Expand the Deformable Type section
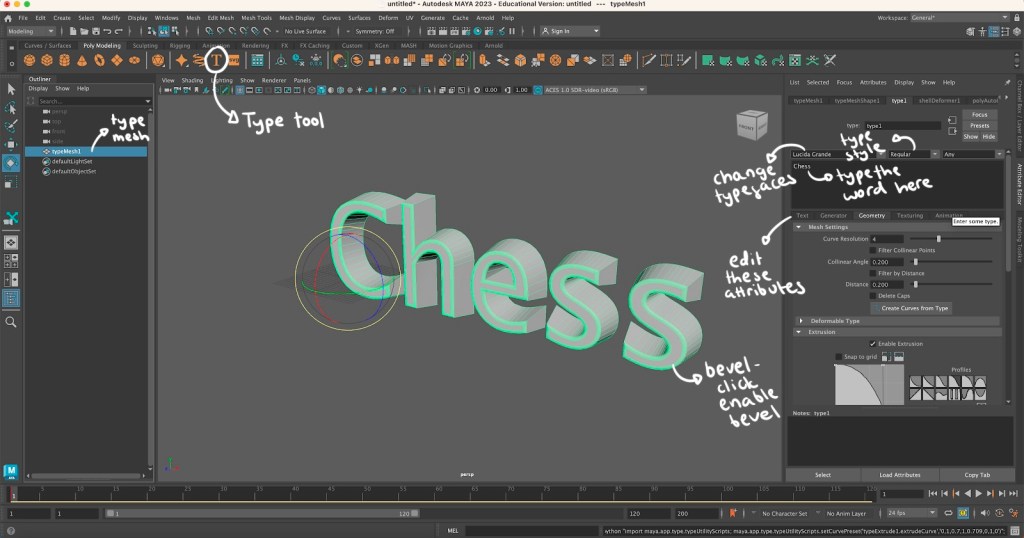Image resolution: width=1024 pixels, height=538 pixels. 800,320
